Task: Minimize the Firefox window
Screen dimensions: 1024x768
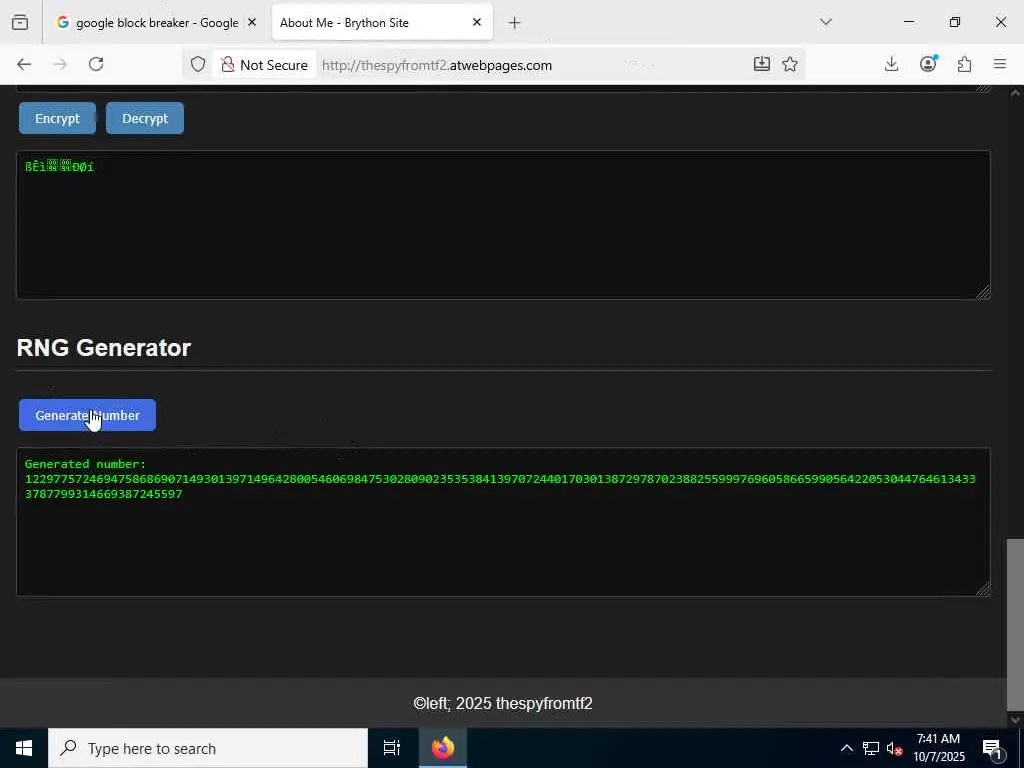Action: click(x=909, y=22)
